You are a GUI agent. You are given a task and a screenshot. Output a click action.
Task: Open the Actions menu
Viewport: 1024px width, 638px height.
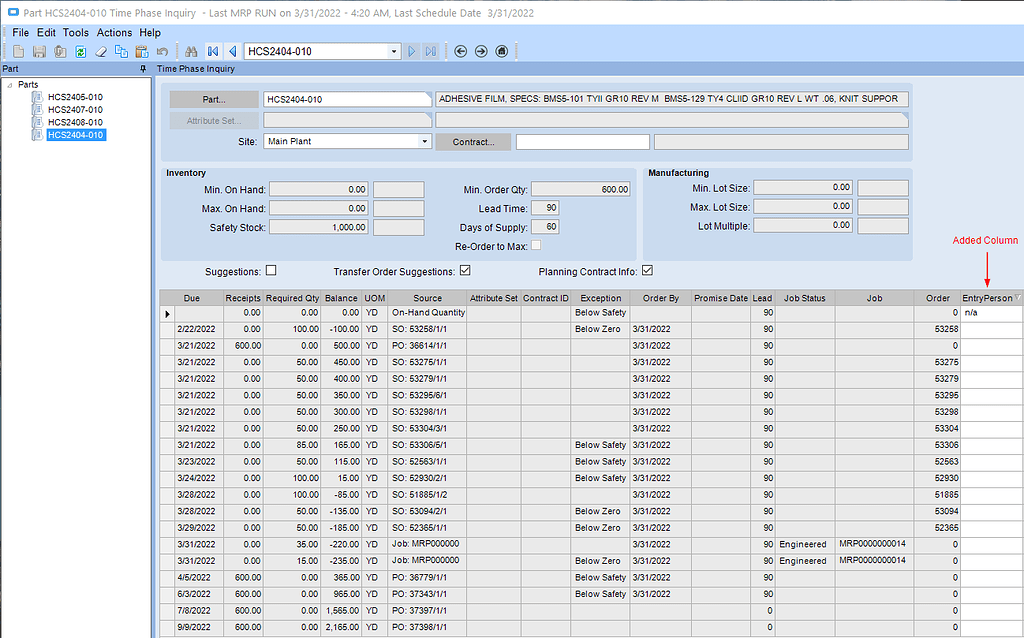click(x=114, y=32)
